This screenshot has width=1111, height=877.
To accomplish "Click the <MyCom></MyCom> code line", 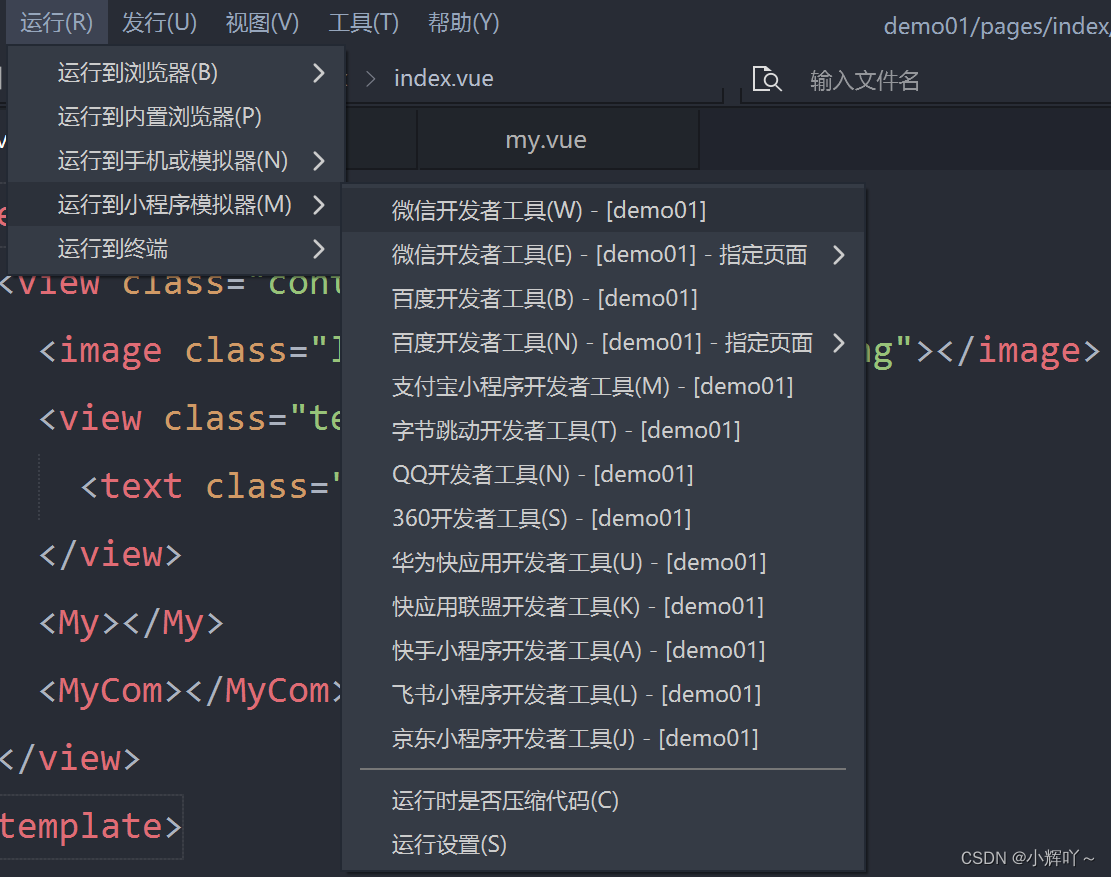I will (191, 691).
